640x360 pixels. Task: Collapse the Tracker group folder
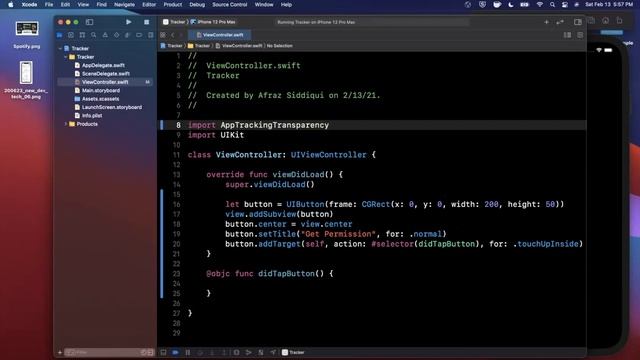point(66,57)
